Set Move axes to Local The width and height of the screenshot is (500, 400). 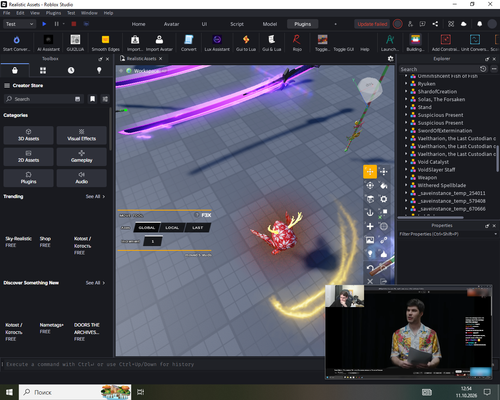(x=172, y=228)
